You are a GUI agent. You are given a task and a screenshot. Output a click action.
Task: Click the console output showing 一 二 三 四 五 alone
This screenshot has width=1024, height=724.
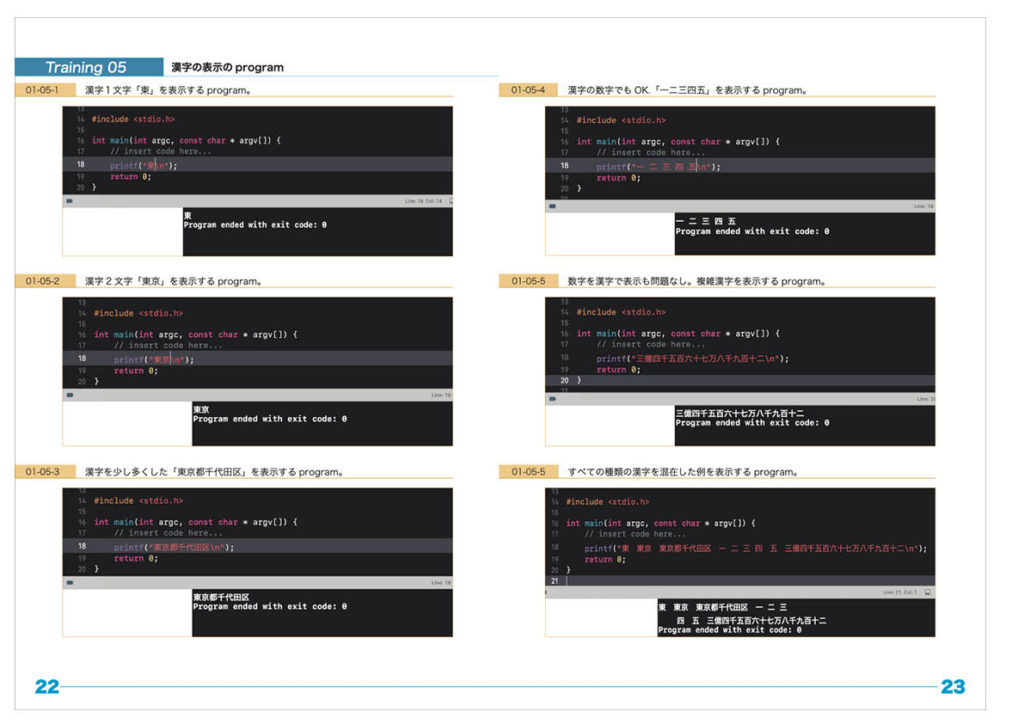tap(706, 220)
